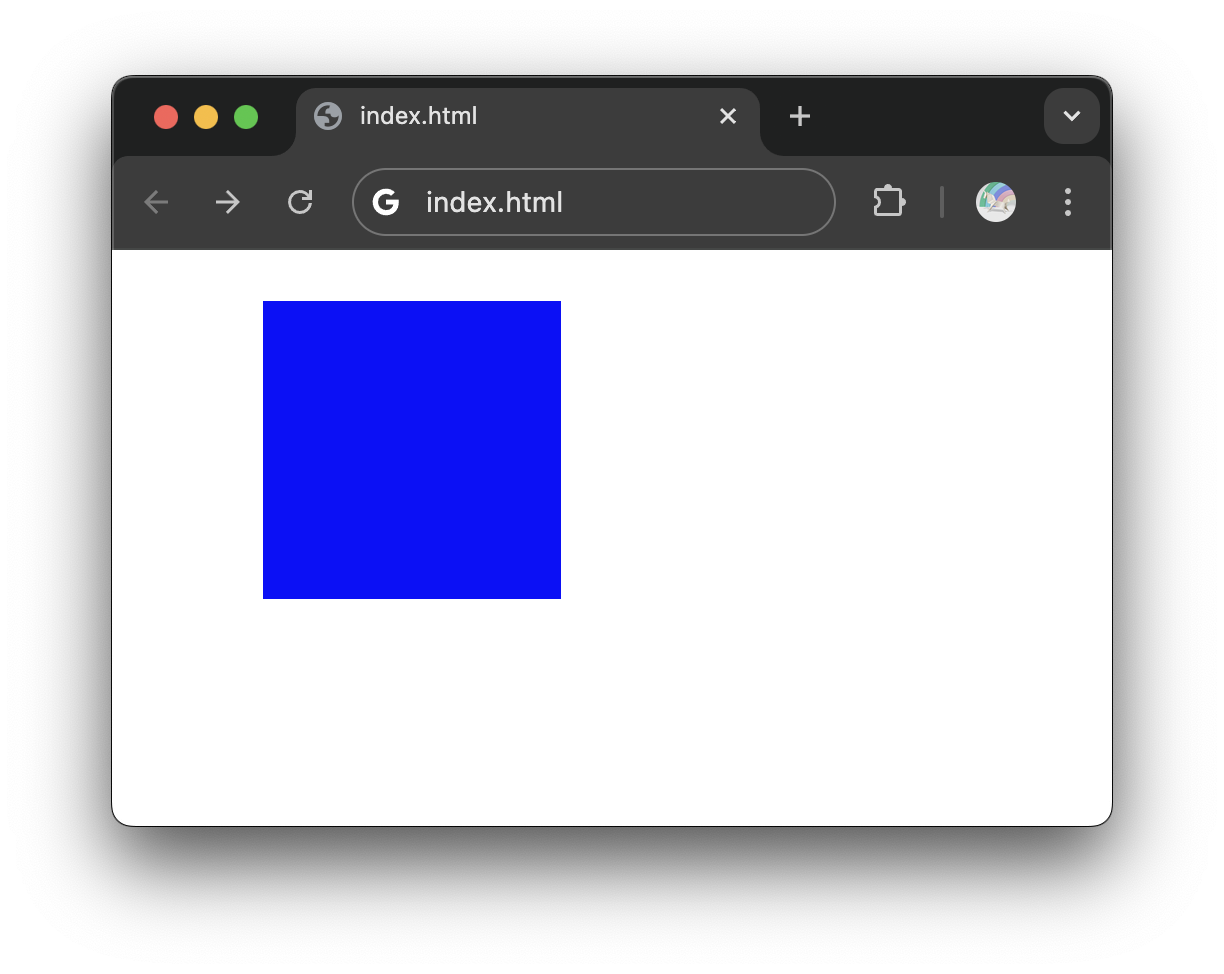The image size is (1224, 974).
Task: Click the browser back arrow
Action: 156,203
